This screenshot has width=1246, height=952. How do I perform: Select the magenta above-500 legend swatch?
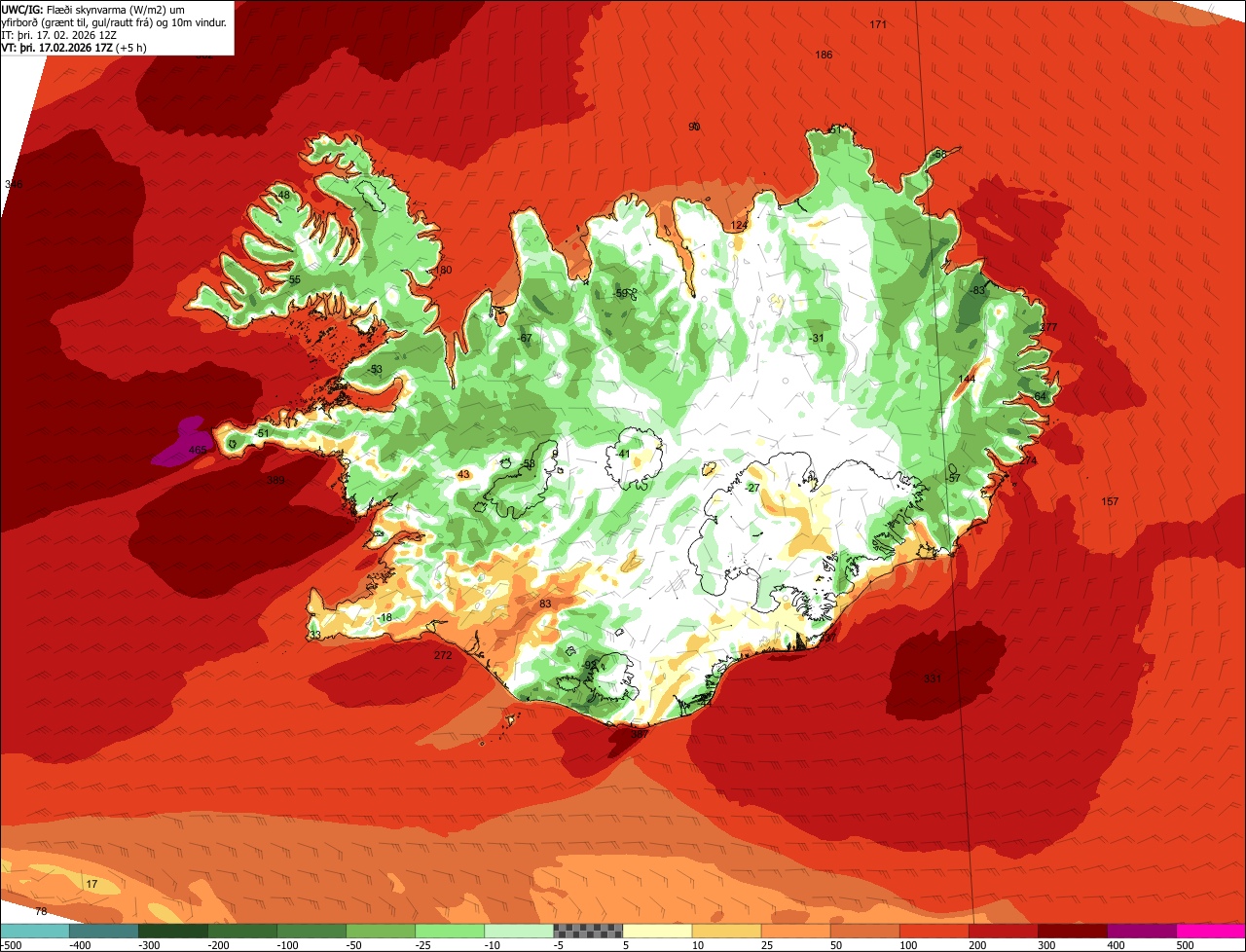1210,931
